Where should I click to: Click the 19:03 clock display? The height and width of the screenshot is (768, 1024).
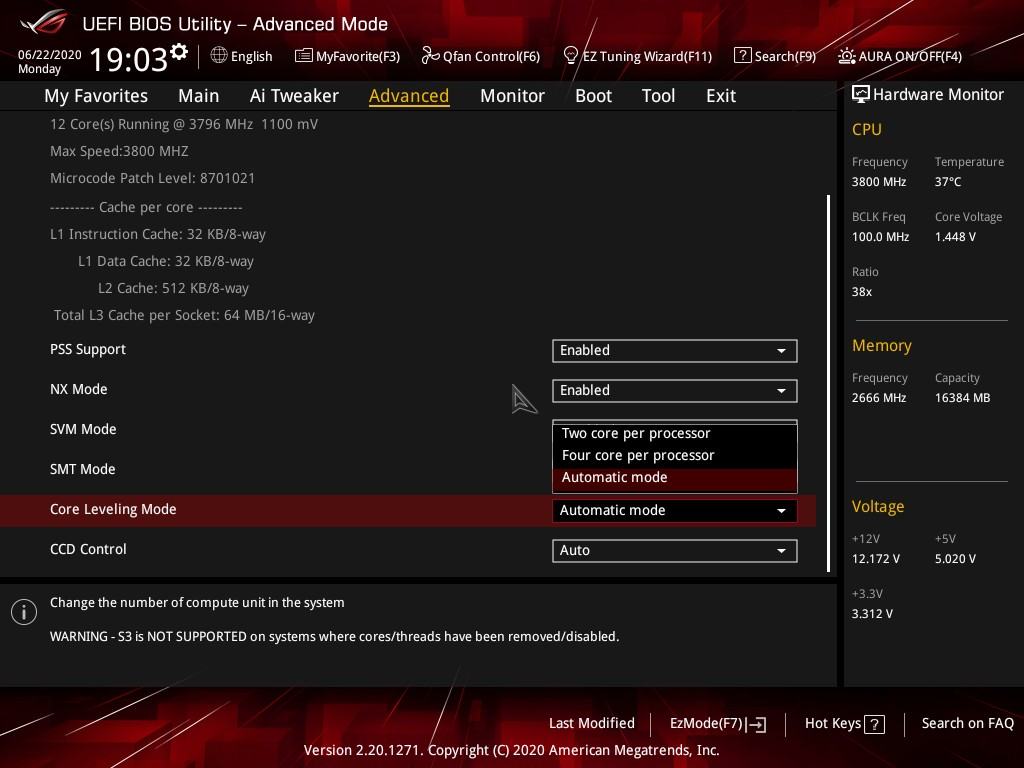(x=129, y=59)
